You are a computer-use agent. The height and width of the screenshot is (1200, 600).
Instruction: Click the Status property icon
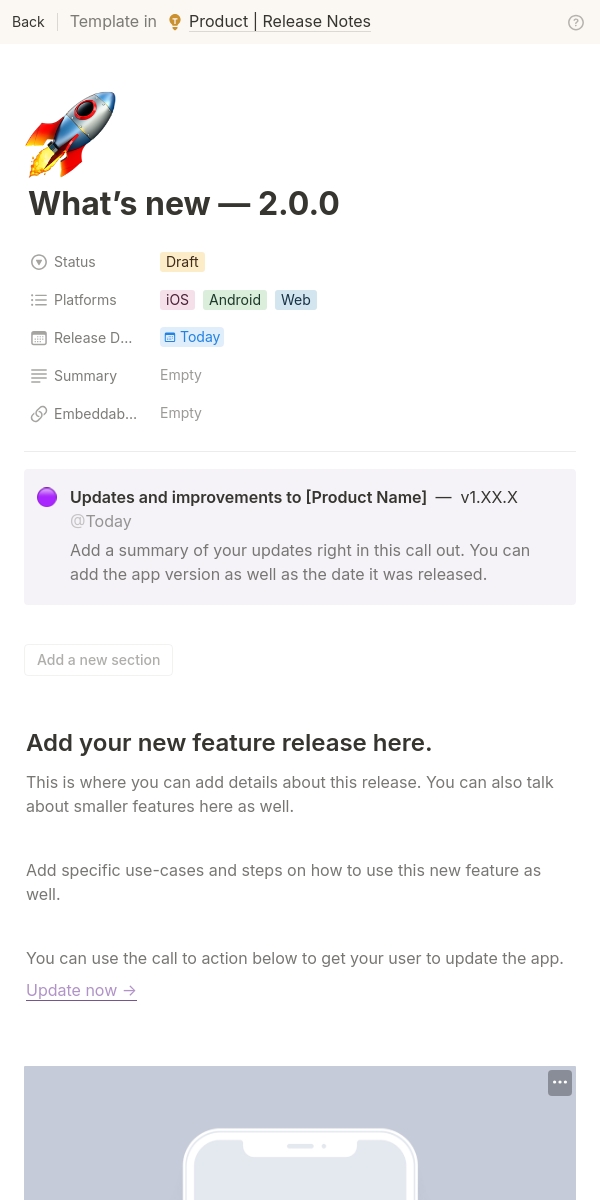39,262
